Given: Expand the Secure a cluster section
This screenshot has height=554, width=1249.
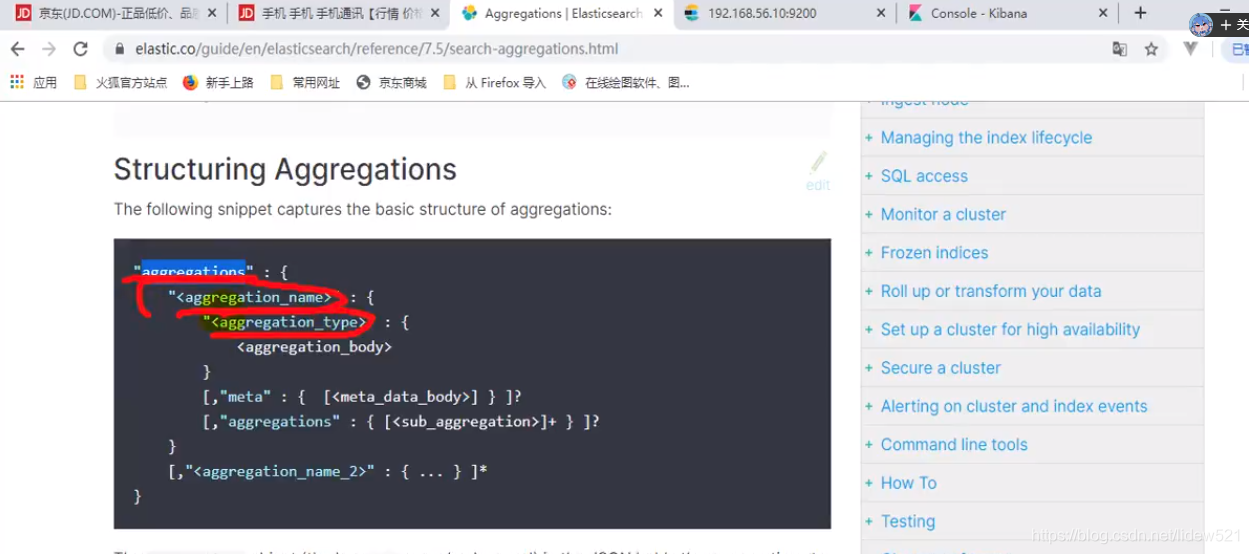Looking at the screenshot, I should coord(869,368).
